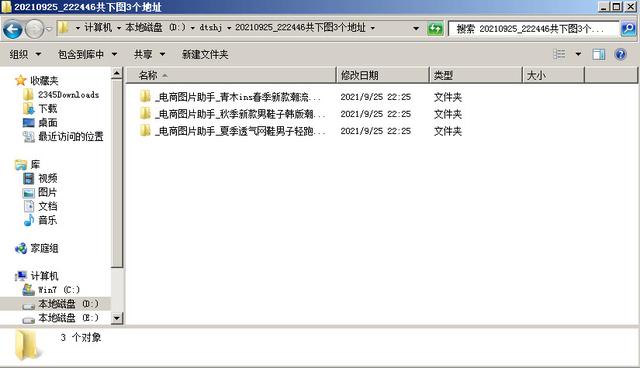Sort by 修改日期 column header
This screenshot has width=640, height=368.
pos(383,75)
